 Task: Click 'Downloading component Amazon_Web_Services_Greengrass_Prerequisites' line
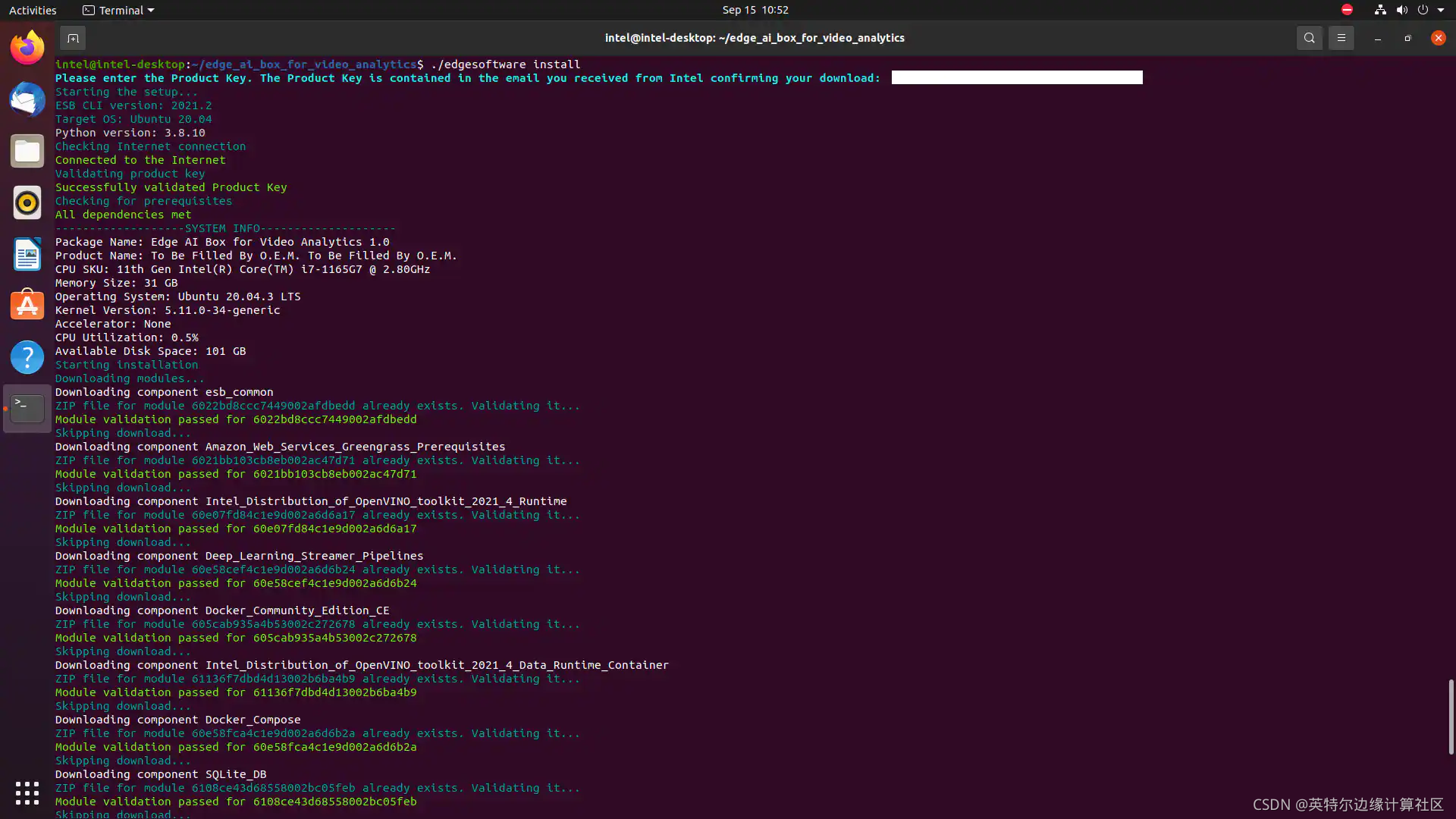(280, 447)
